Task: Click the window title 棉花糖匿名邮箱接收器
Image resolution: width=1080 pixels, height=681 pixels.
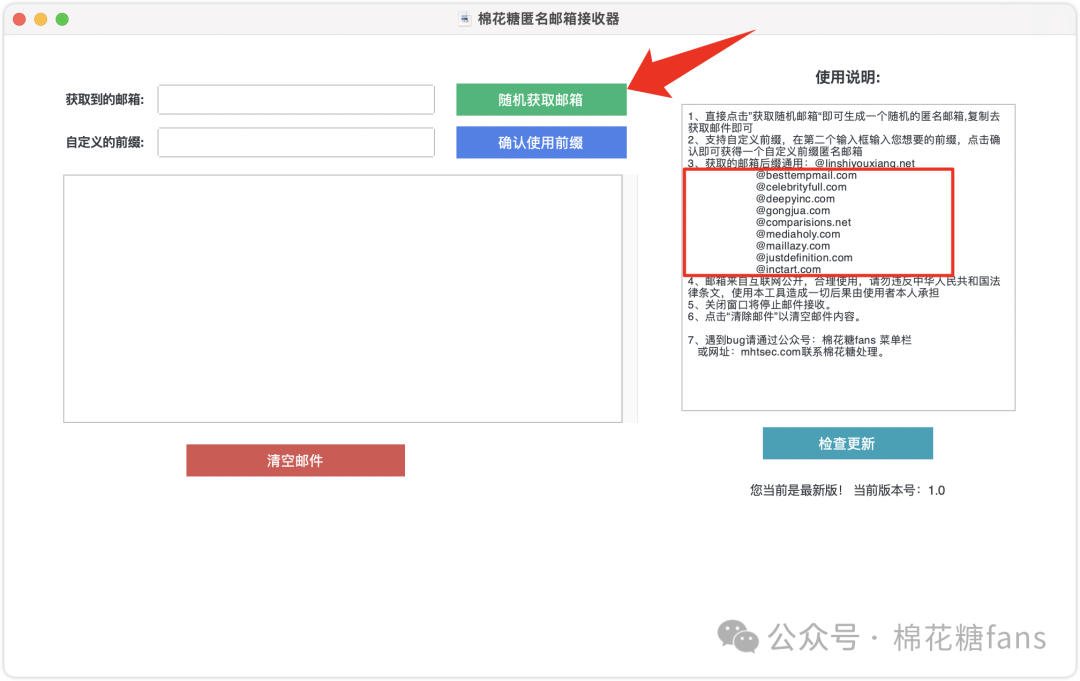Action: point(545,17)
